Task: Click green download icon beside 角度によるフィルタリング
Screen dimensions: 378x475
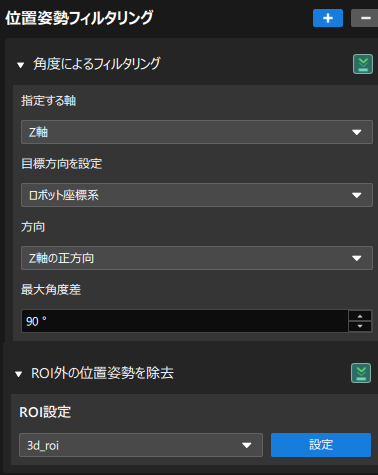Action: 363,64
